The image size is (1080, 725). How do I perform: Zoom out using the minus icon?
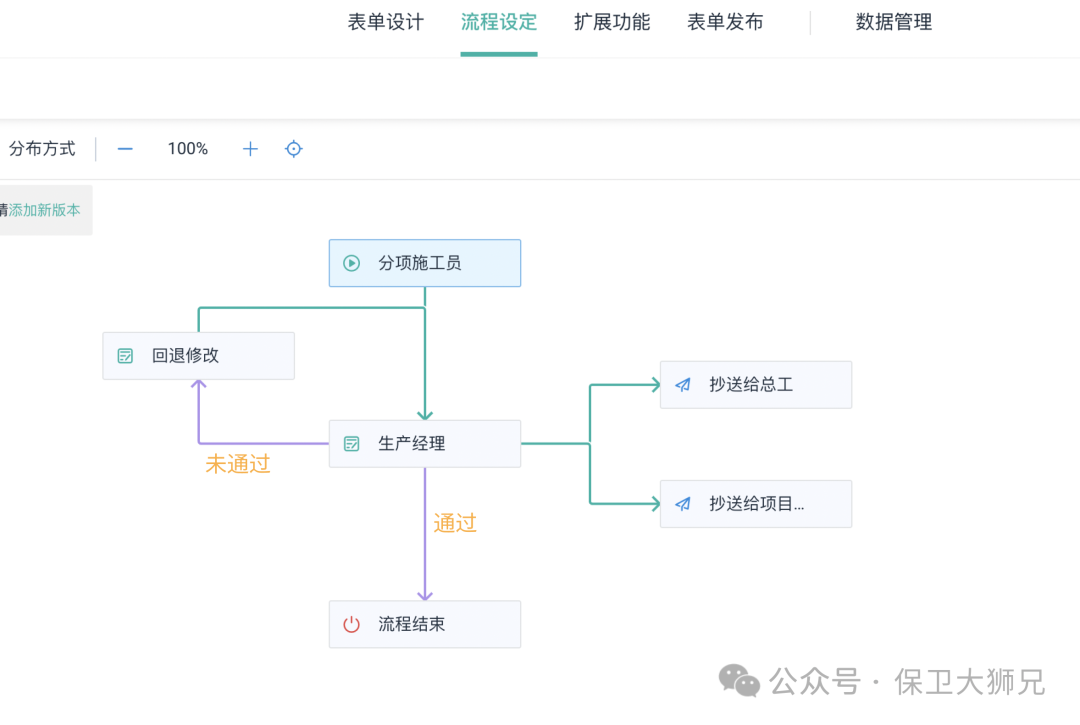pos(124,148)
